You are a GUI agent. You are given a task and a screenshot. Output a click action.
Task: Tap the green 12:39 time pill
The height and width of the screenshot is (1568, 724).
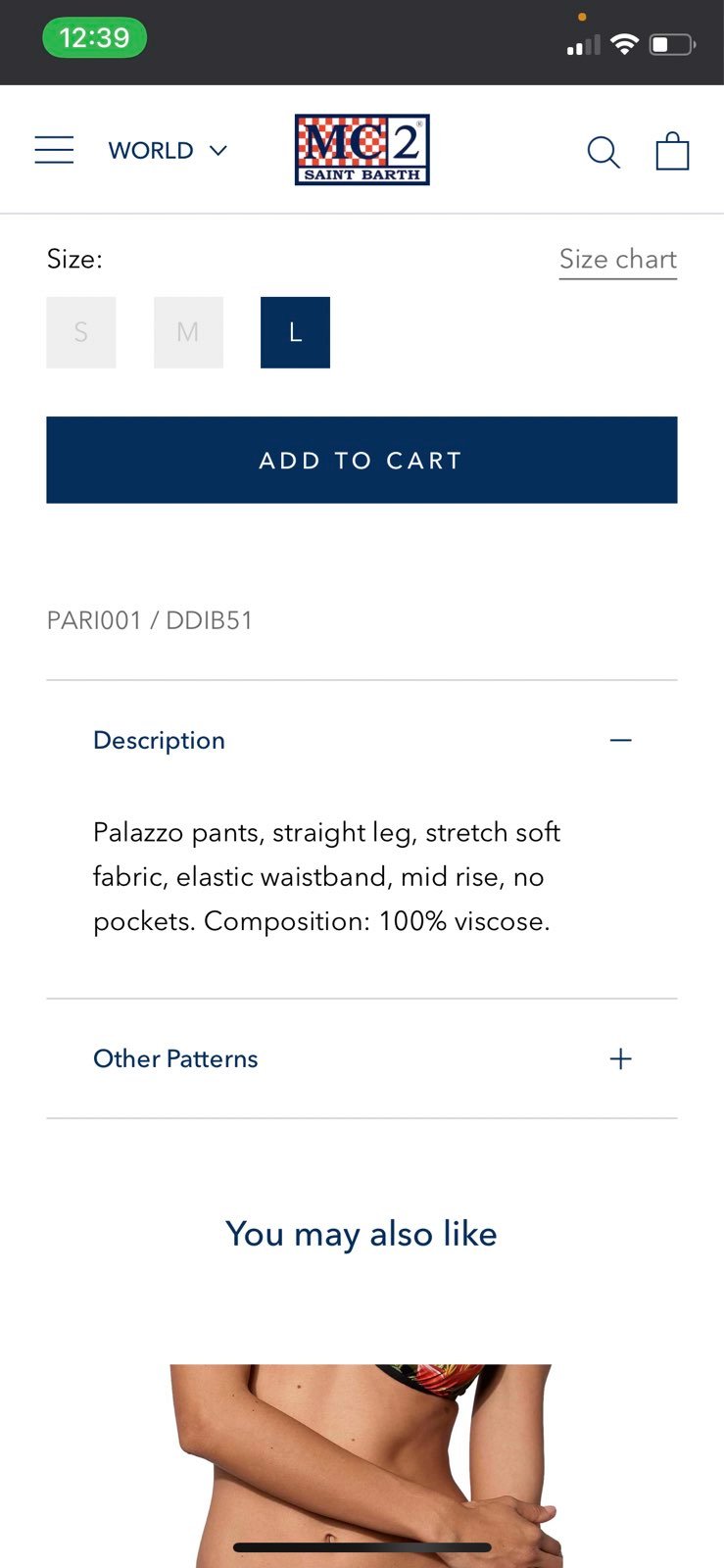tap(94, 38)
